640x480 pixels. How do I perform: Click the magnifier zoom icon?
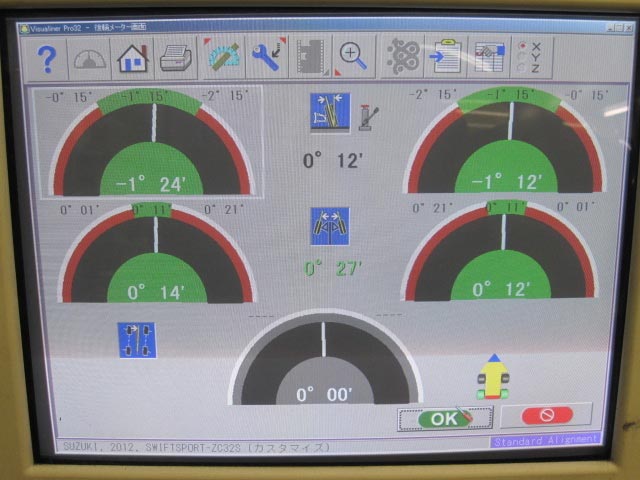(x=355, y=56)
